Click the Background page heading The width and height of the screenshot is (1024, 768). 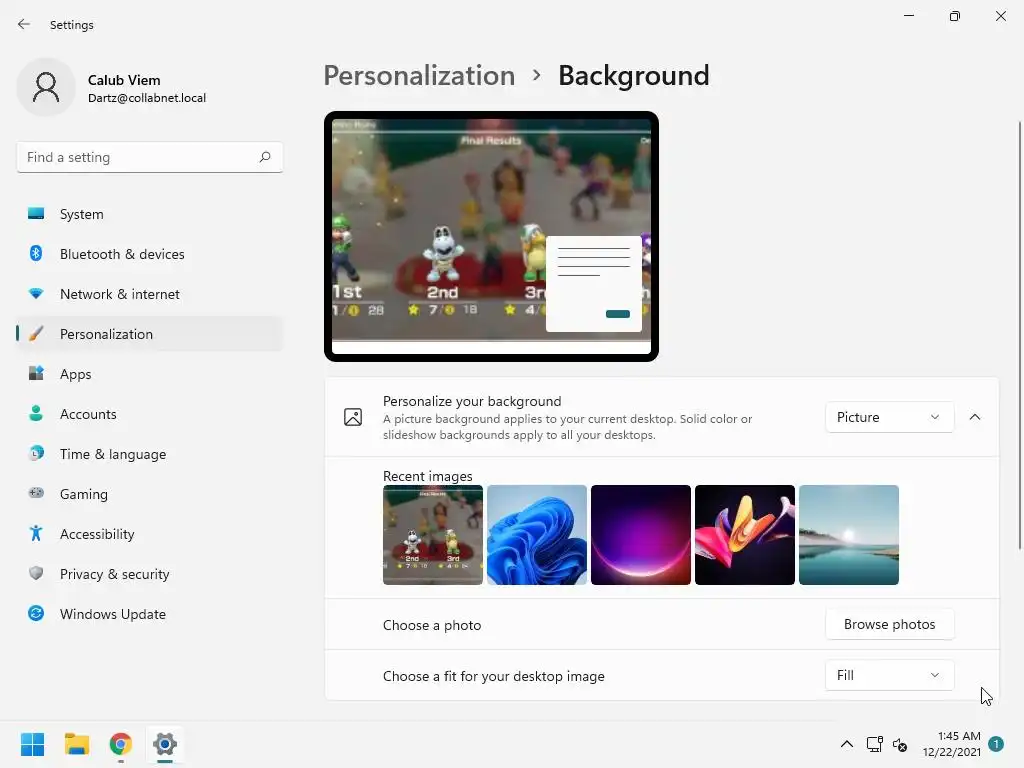coord(633,76)
